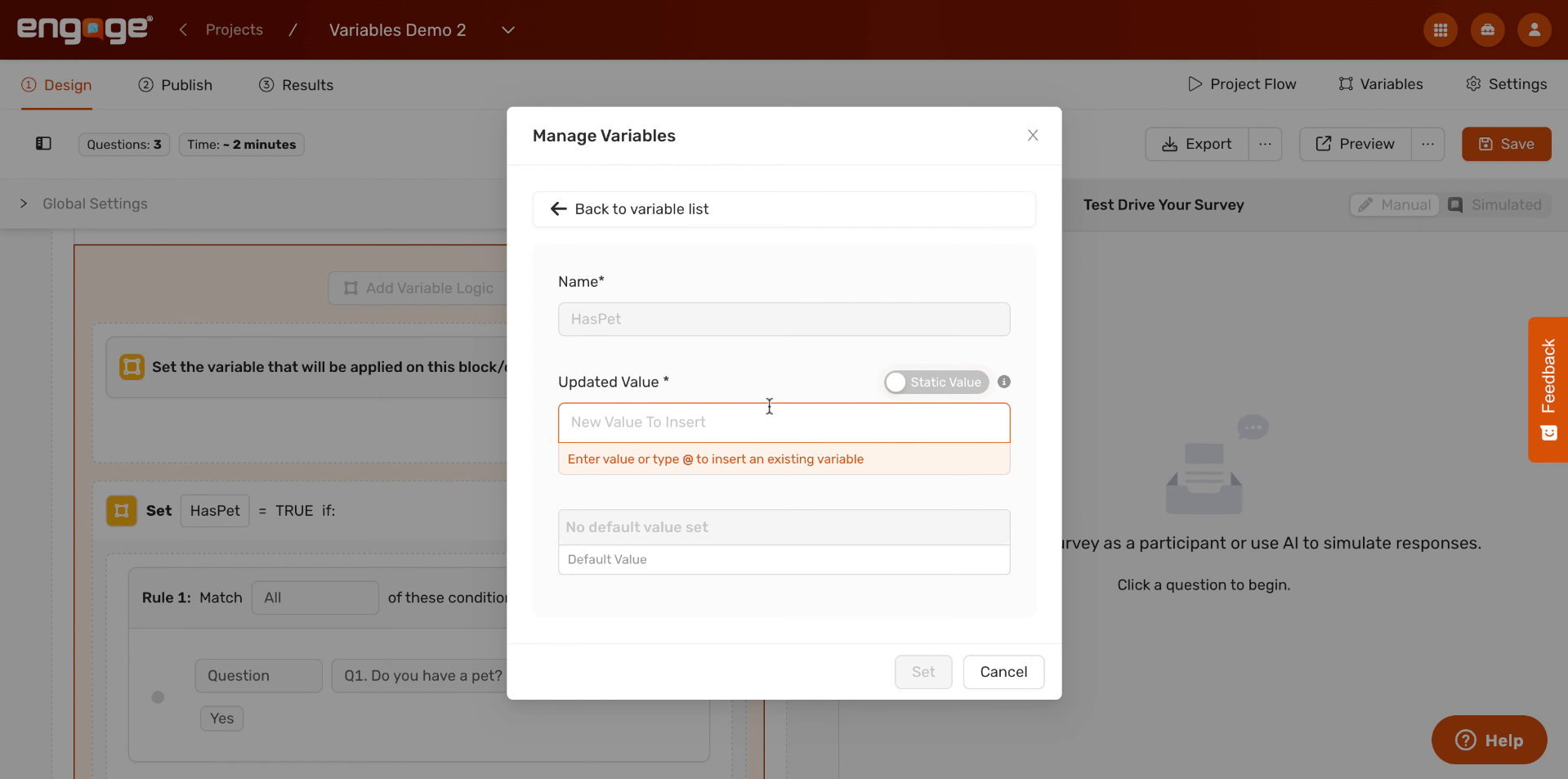Click the Save button
The width and height of the screenshot is (1568, 779).
click(1507, 144)
